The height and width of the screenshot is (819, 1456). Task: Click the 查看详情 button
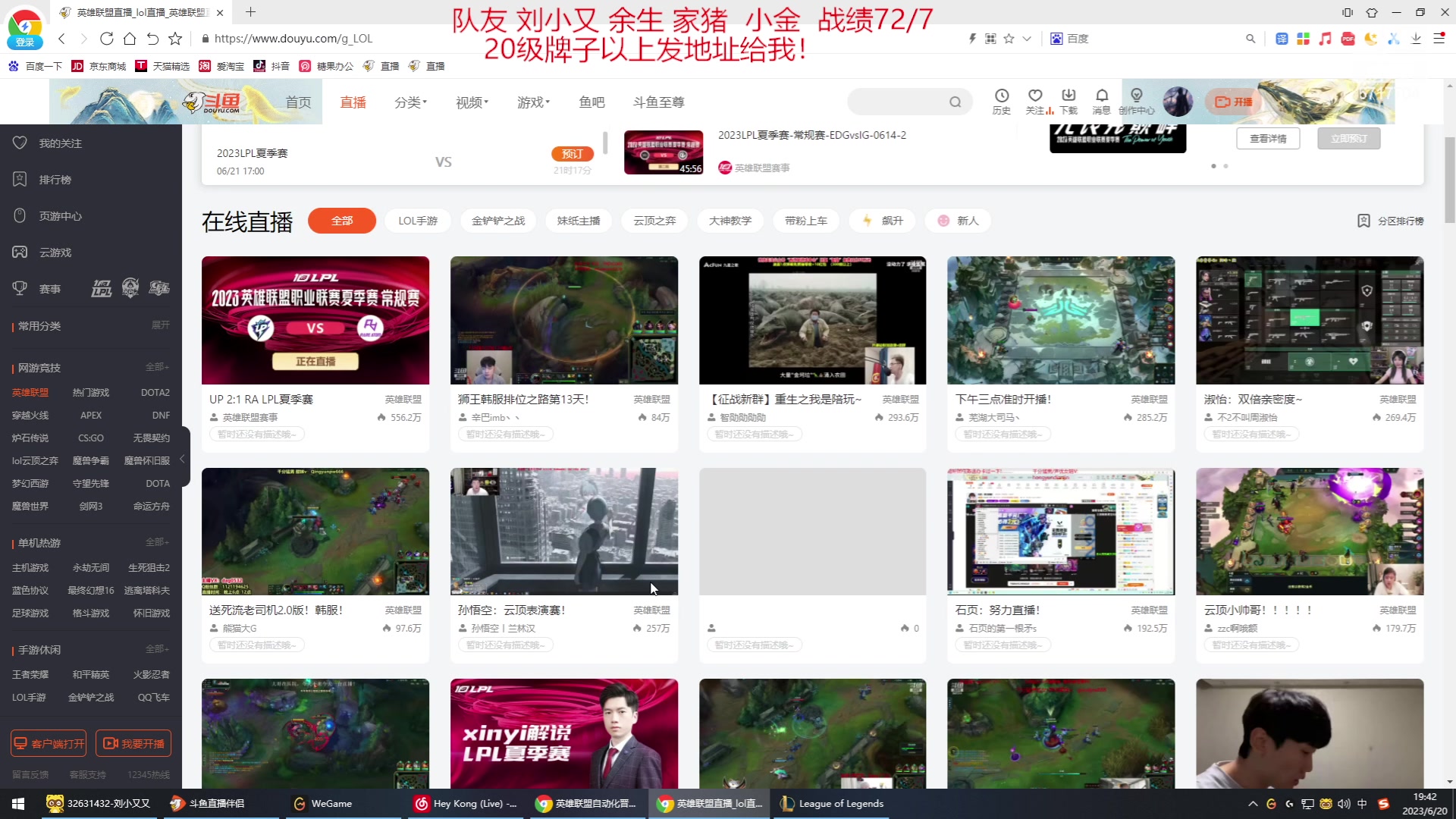tap(1268, 138)
